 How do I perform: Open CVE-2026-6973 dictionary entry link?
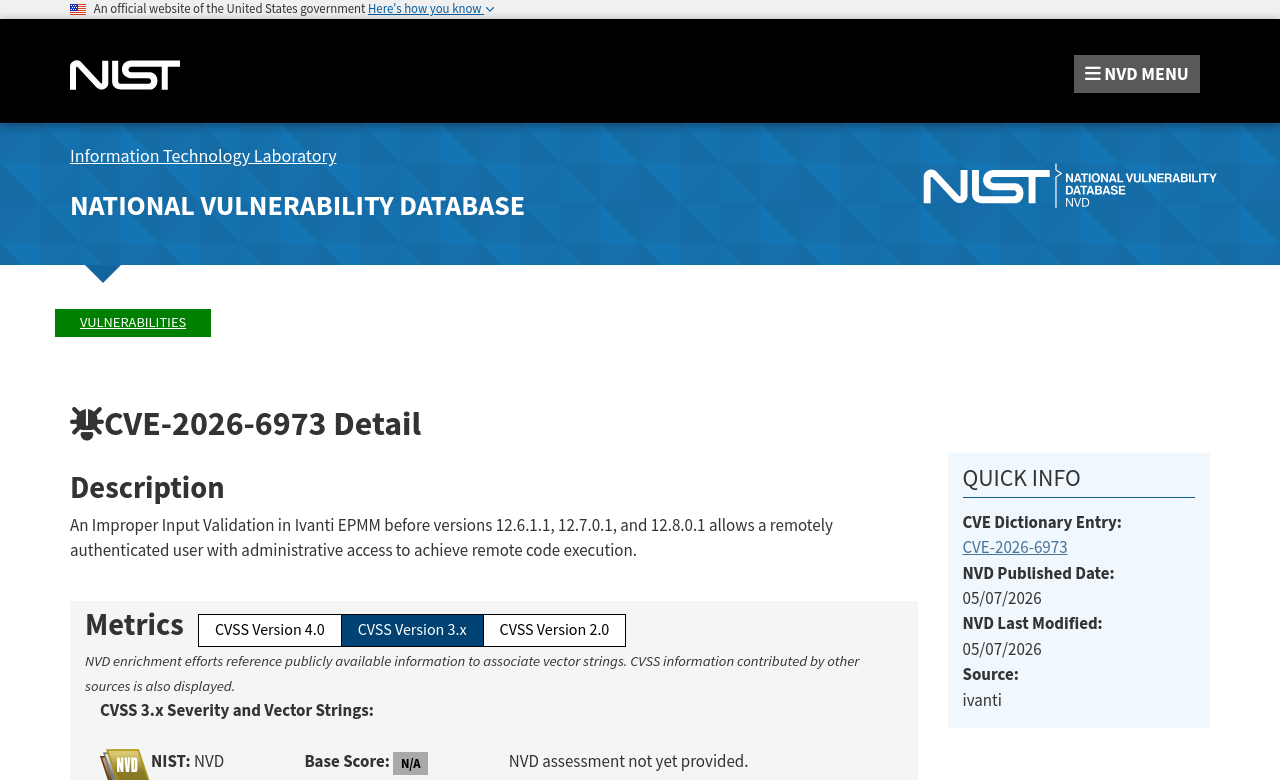[x=1015, y=548]
